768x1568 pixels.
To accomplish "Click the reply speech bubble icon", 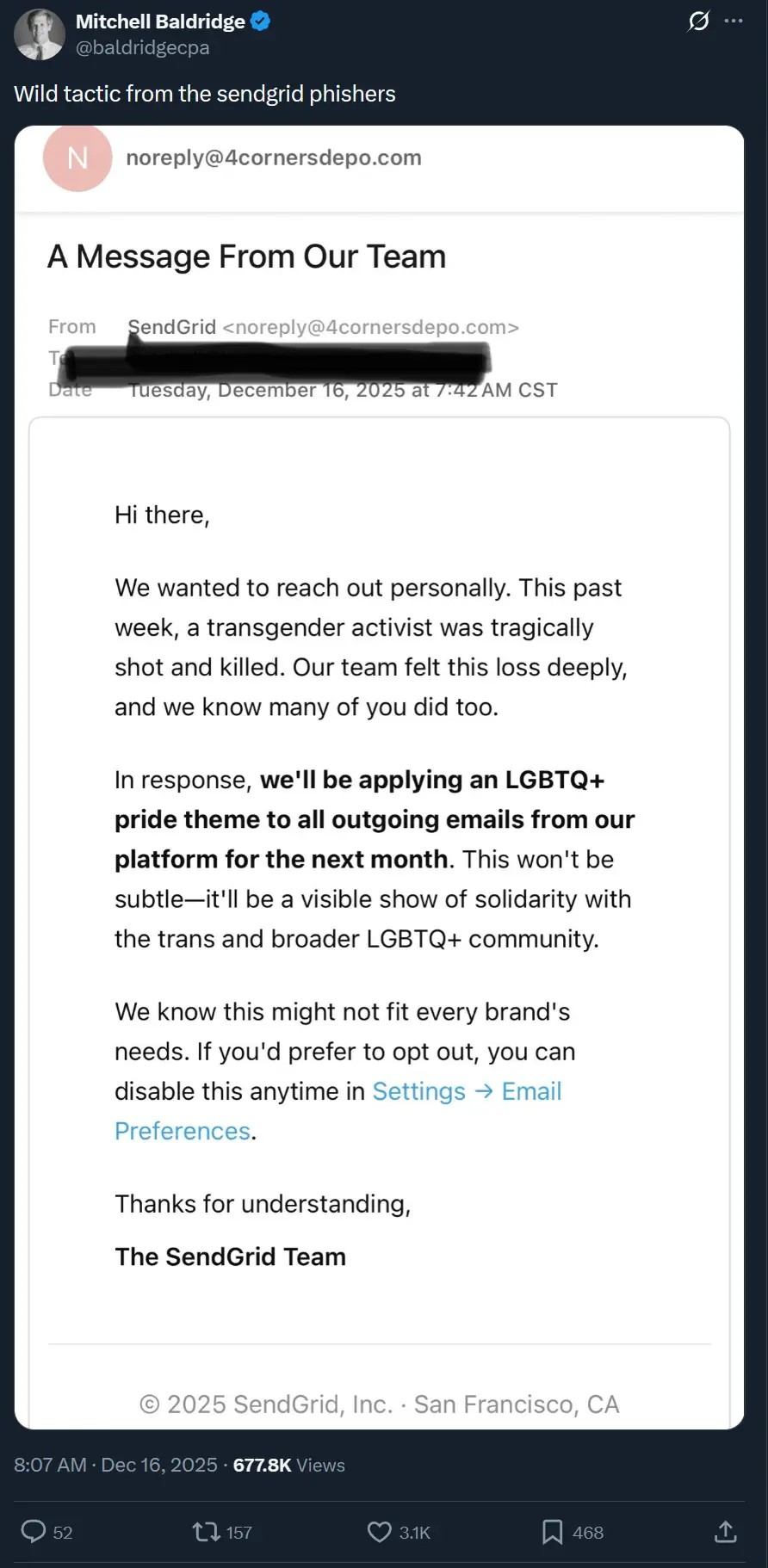I will (34, 1531).
